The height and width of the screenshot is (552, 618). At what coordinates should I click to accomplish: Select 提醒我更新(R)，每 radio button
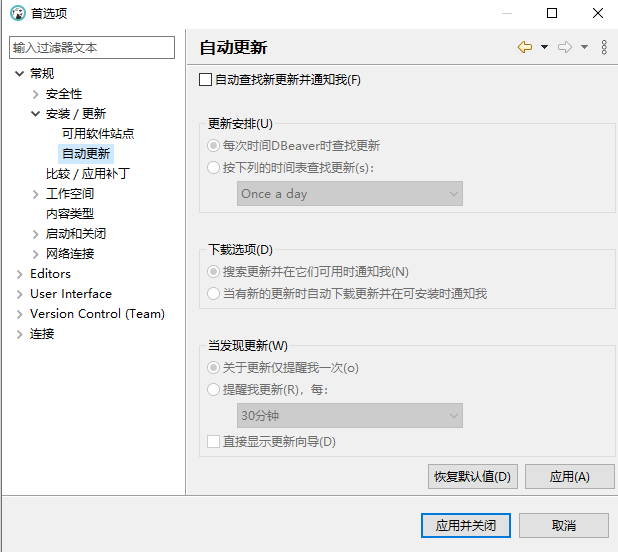pyautogui.click(x=213, y=390)
